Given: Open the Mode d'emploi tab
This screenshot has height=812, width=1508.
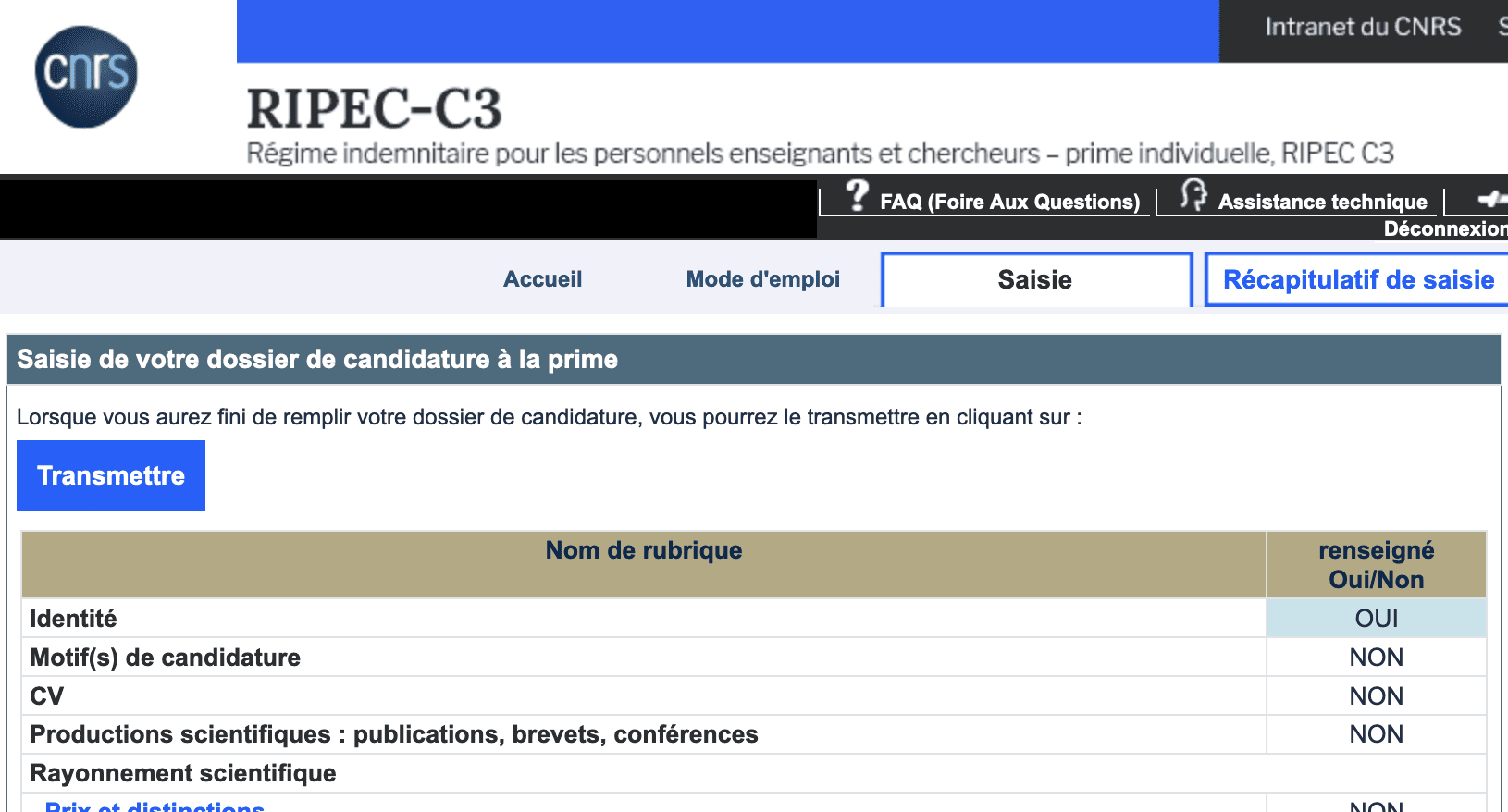Looking at the screenshot, I should 762,278.
